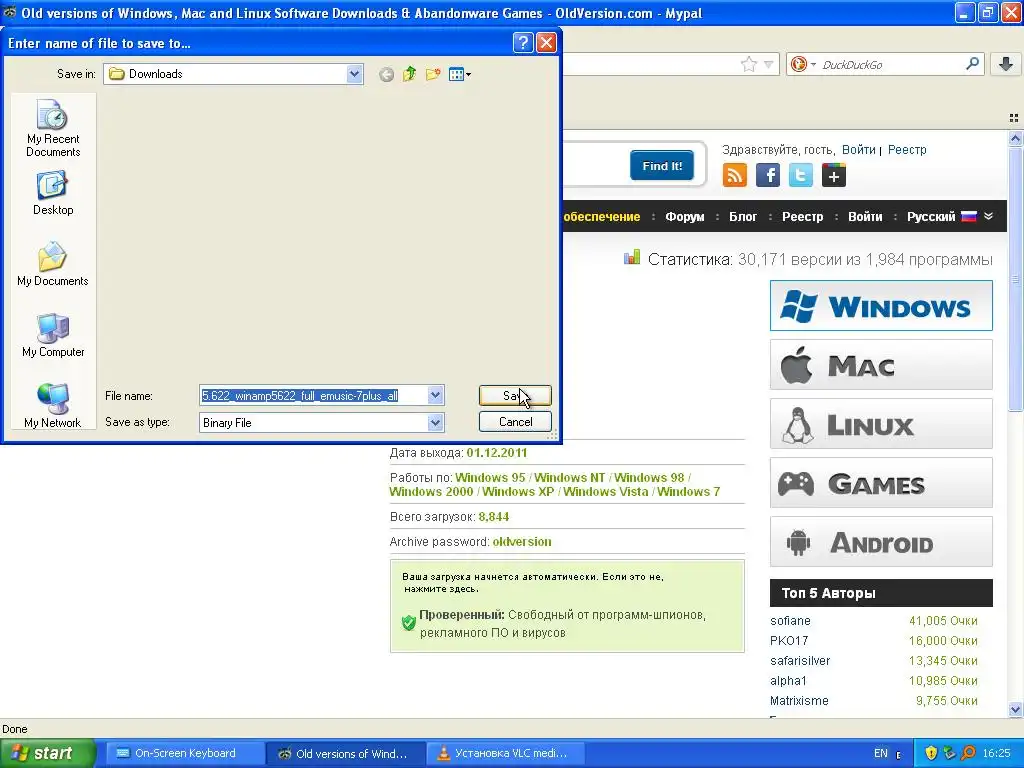Open the Реестр menu item in nav bar
Screen dimensions: 1024x768
(x=803, y=217)
